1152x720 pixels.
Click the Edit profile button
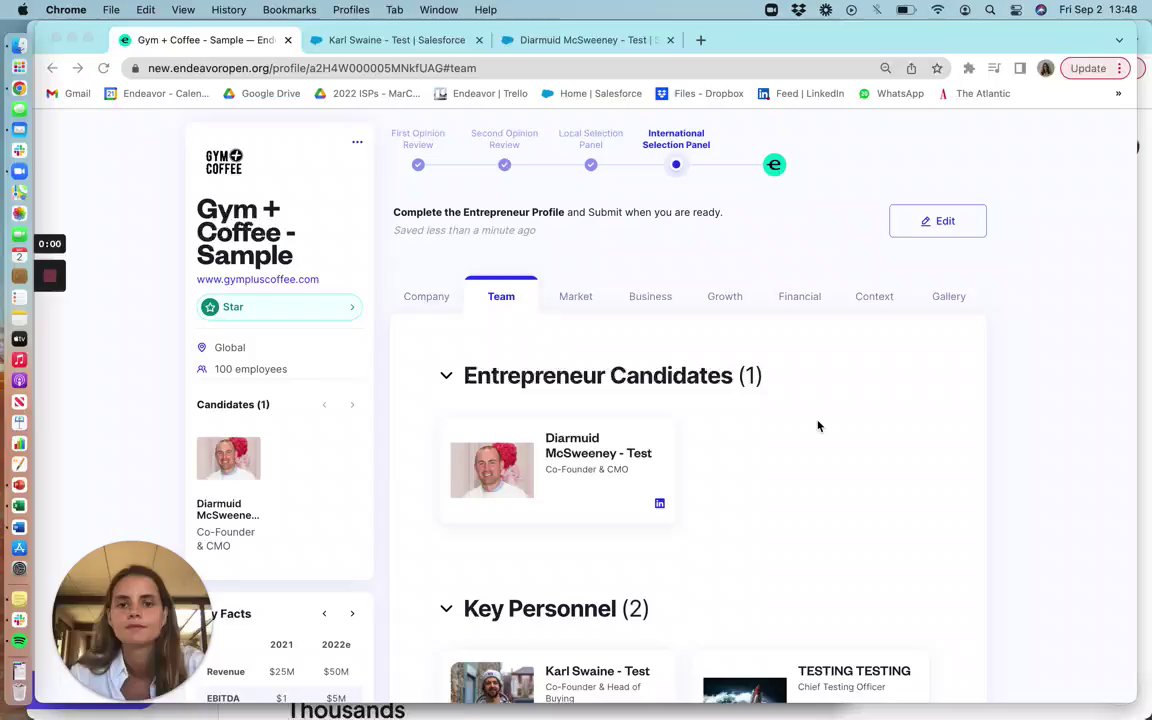(x=937, y=221)
